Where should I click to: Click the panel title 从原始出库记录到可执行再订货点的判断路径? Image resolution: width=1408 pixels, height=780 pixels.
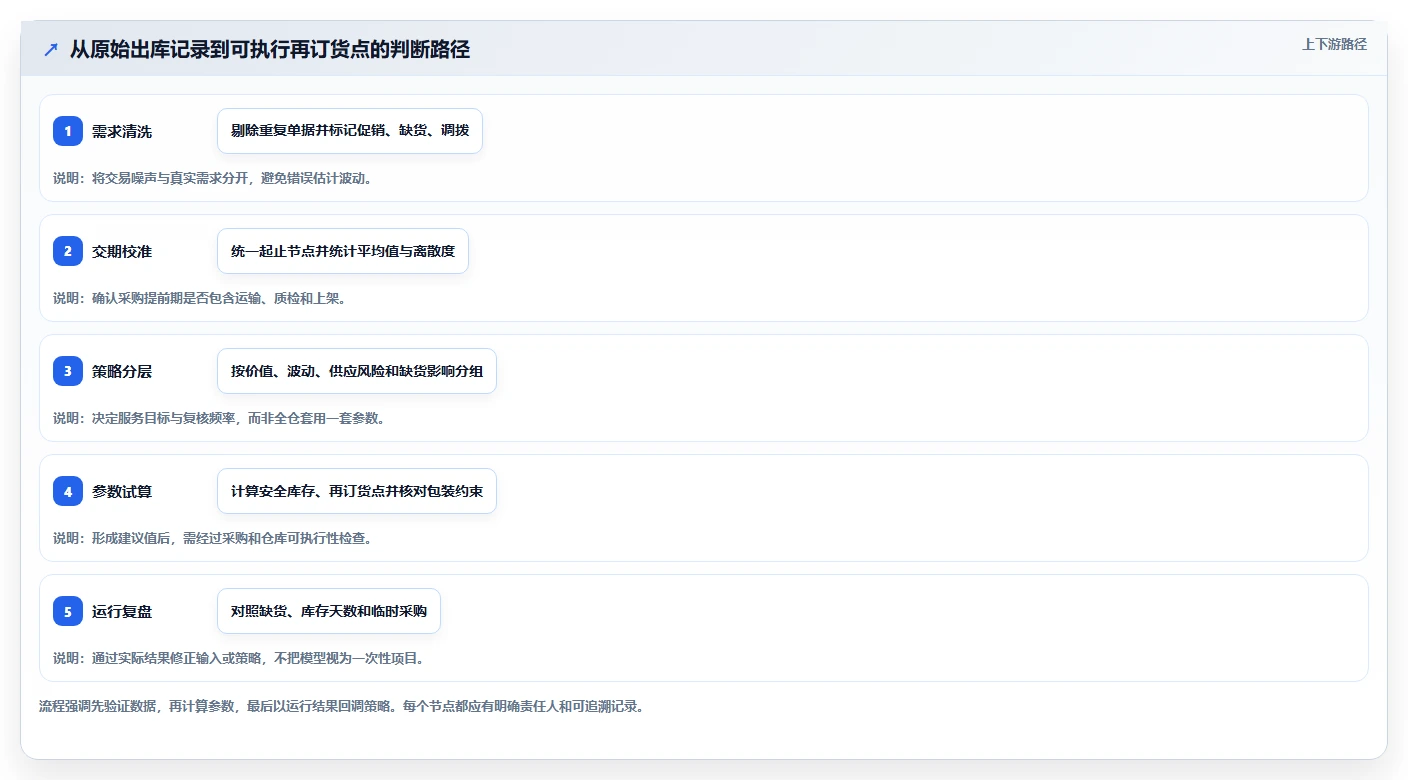point(270,50)
